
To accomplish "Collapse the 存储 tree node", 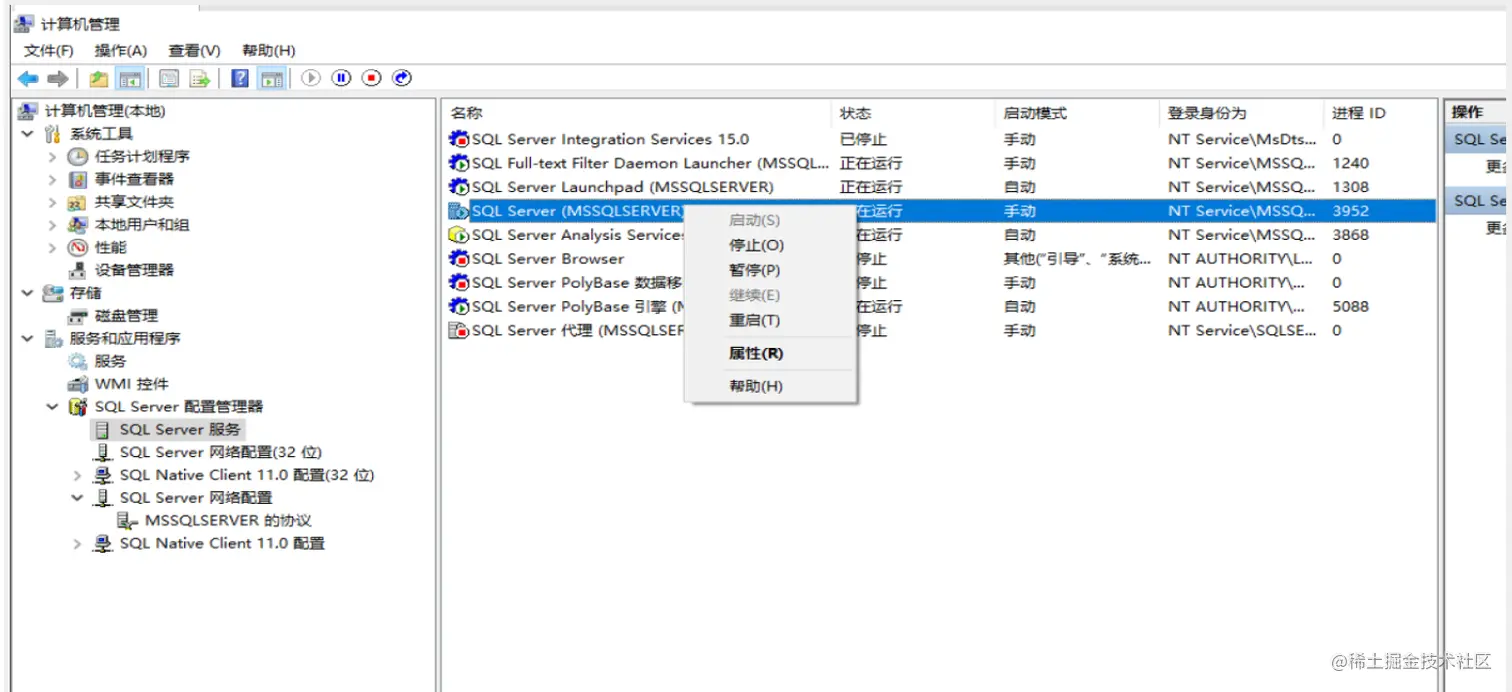I will pyautogui.click(x=27, y=293).
